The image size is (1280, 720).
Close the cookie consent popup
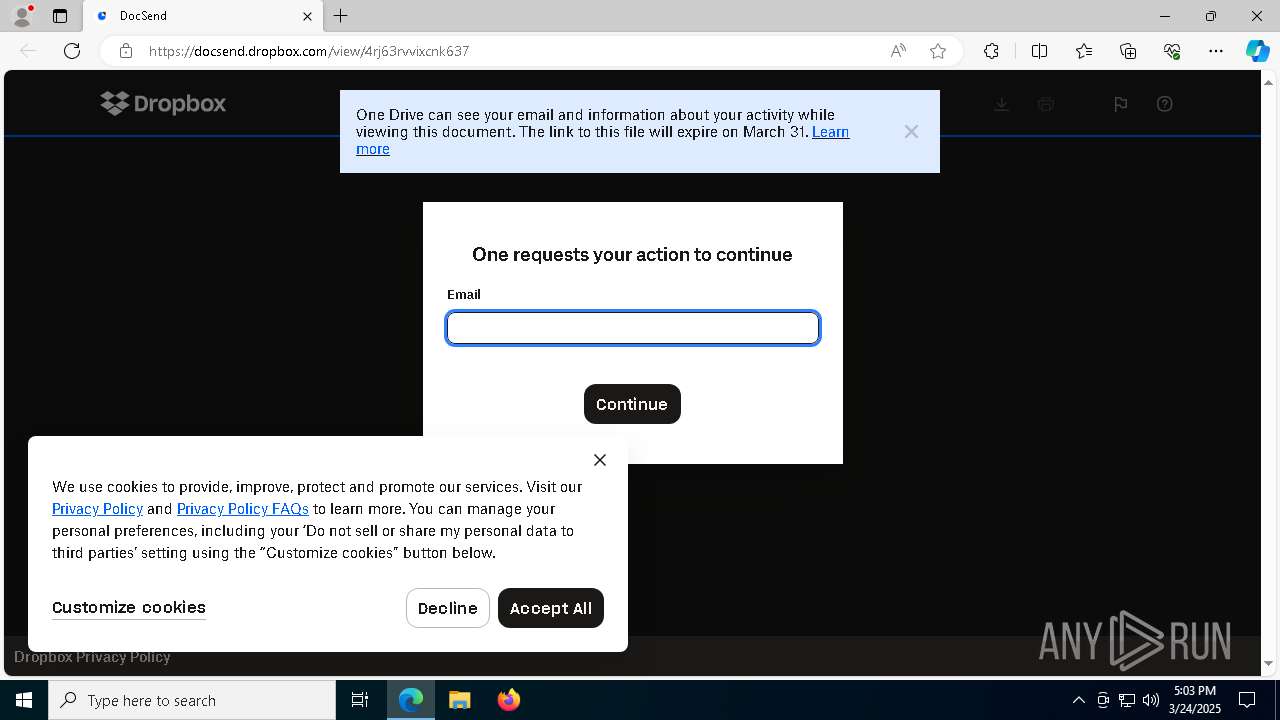pyautogui.click(x=600, y=460)
